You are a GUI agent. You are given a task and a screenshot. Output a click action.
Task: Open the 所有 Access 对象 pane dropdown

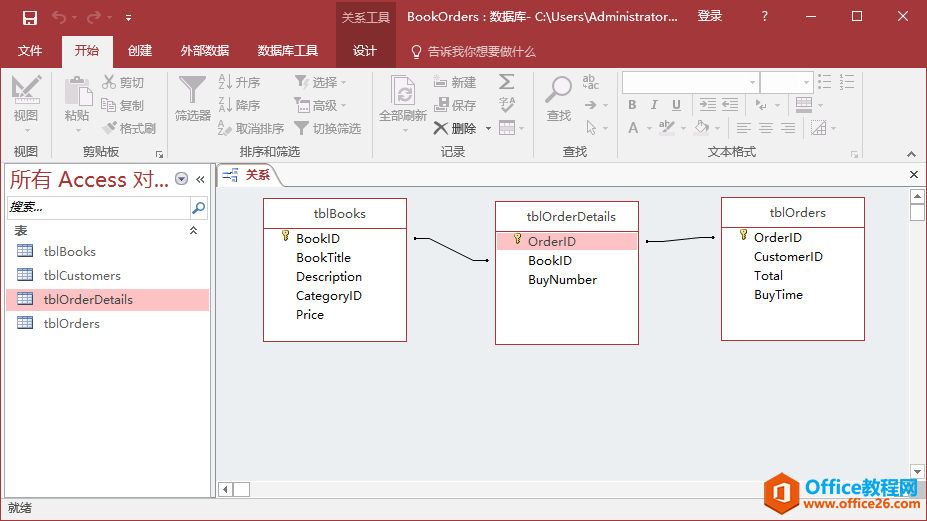tap(181, 179)
